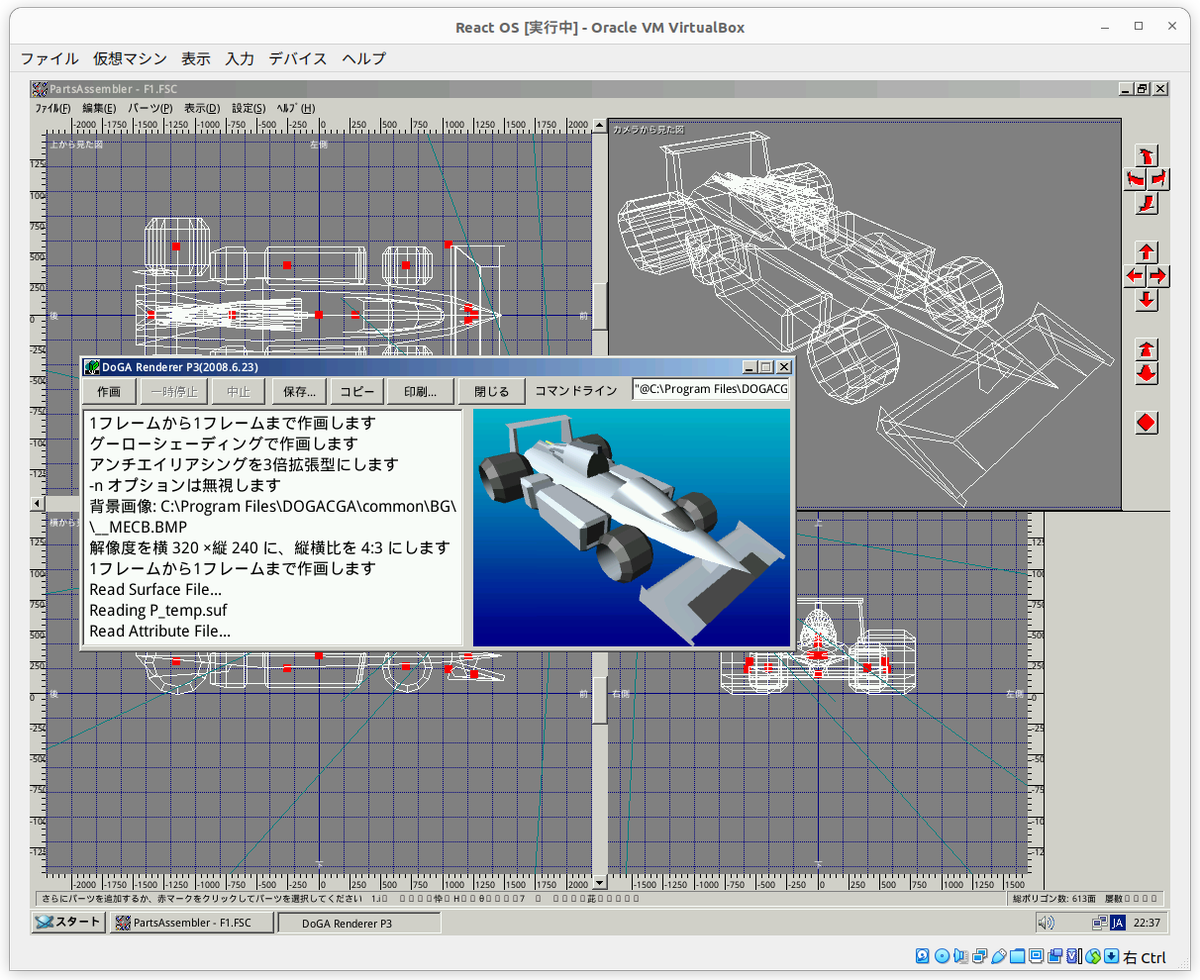Click the straight pan-up arrow icon

(1147, 252)
